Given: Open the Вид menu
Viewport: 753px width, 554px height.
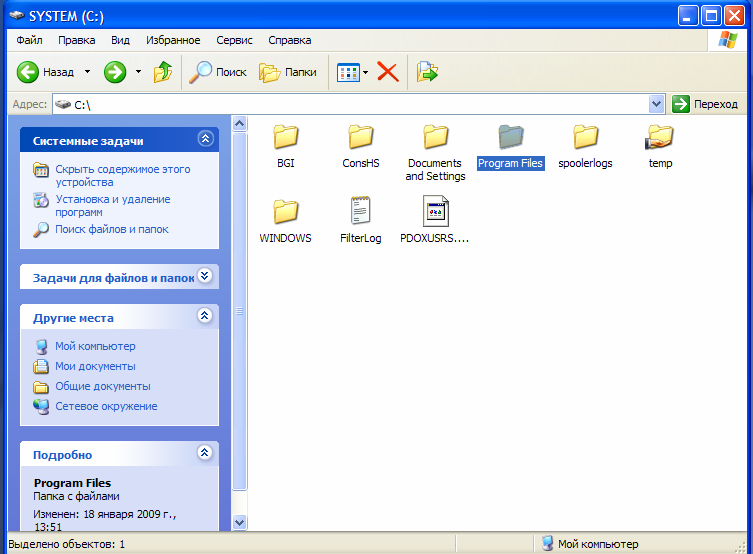Looking at the screenshot, I should [120, 40].
